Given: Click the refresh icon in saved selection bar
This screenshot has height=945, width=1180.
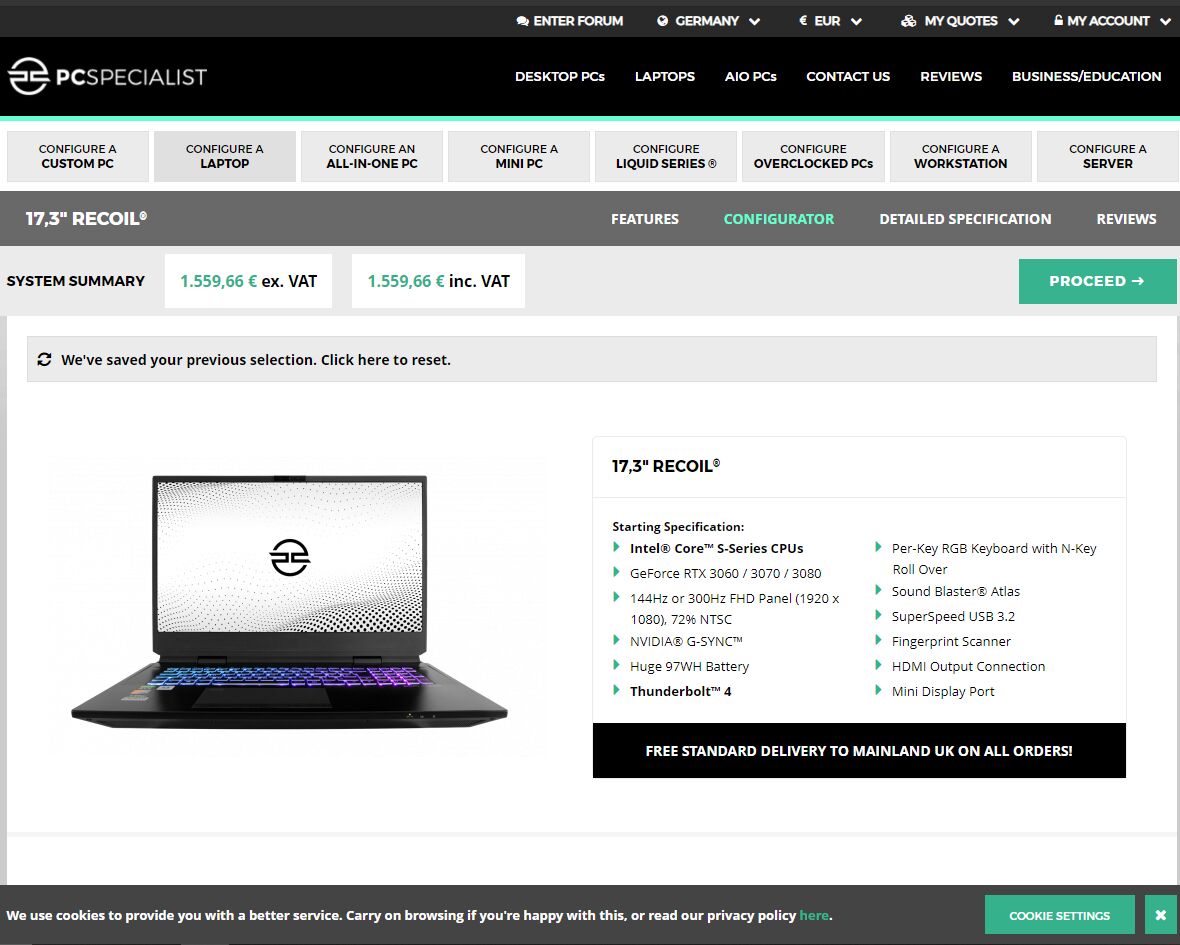Looking at the screenshot, I should pos(44,360).
